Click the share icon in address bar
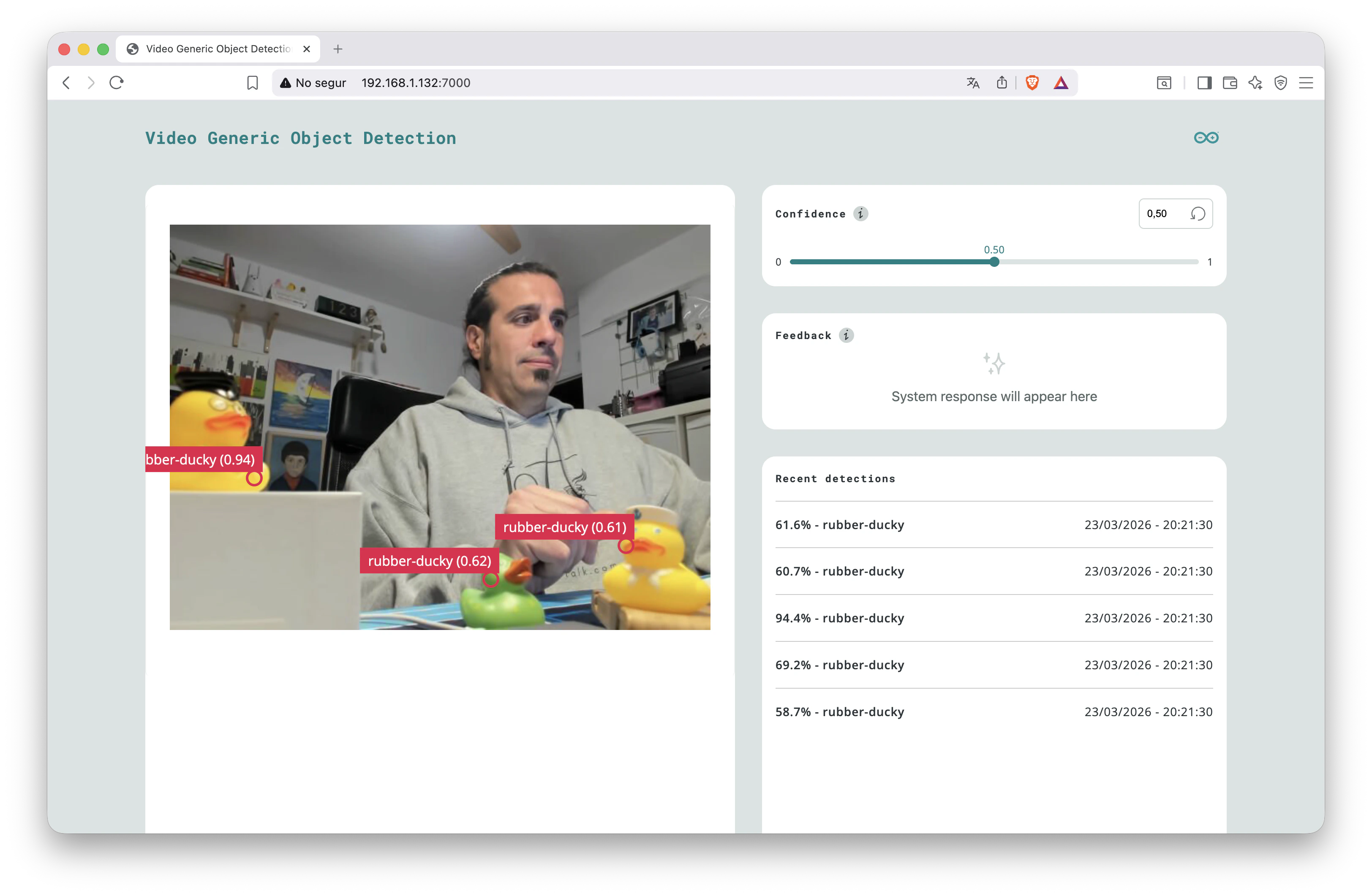 pyautogui.click(x=1002, y=83)
